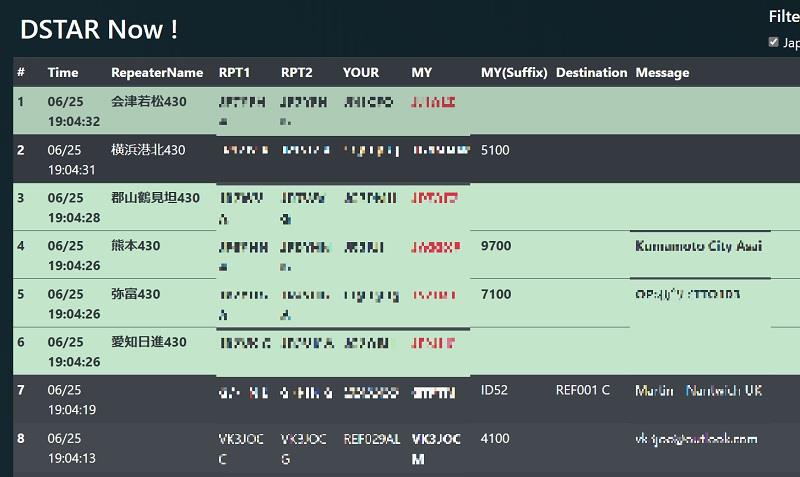800x477 pixels.
Task: Select repeater name 熊本430
Action: 135,246
